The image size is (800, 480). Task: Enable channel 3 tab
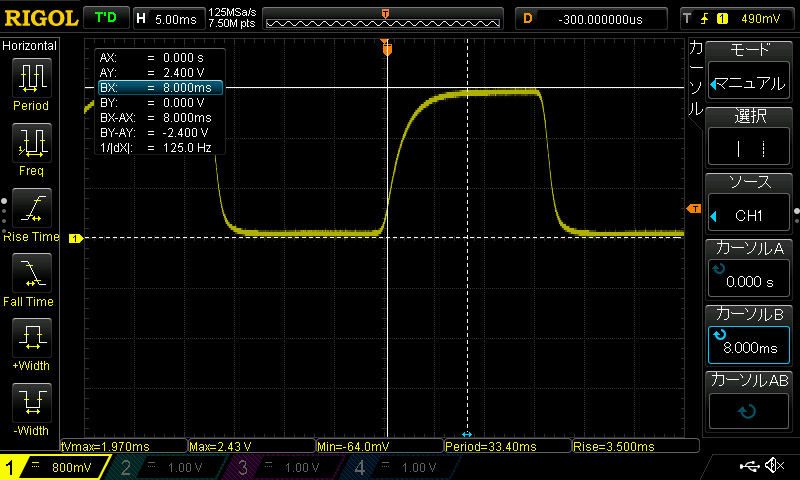point(285,467)
